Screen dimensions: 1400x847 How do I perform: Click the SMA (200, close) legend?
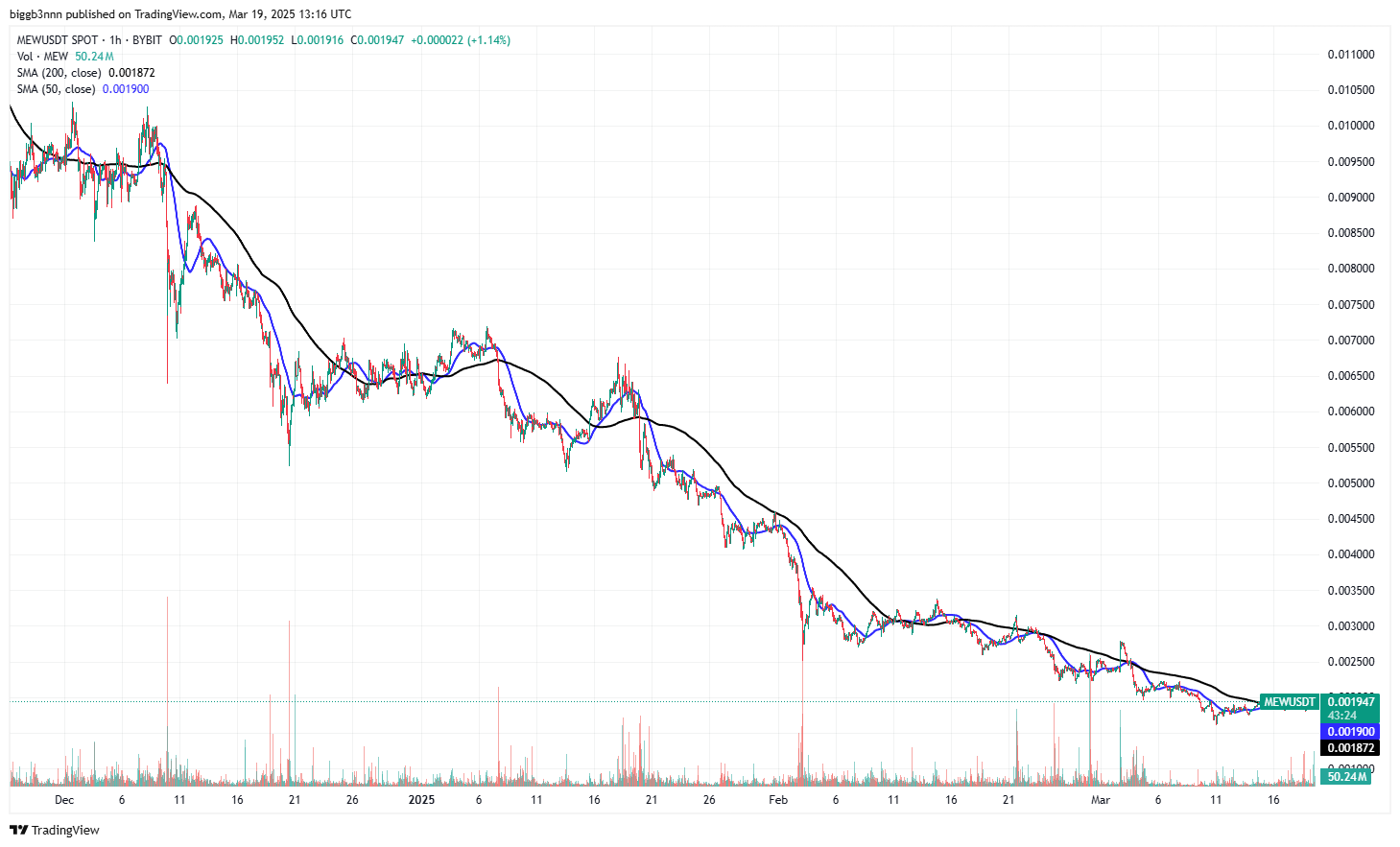click(59, 73)
